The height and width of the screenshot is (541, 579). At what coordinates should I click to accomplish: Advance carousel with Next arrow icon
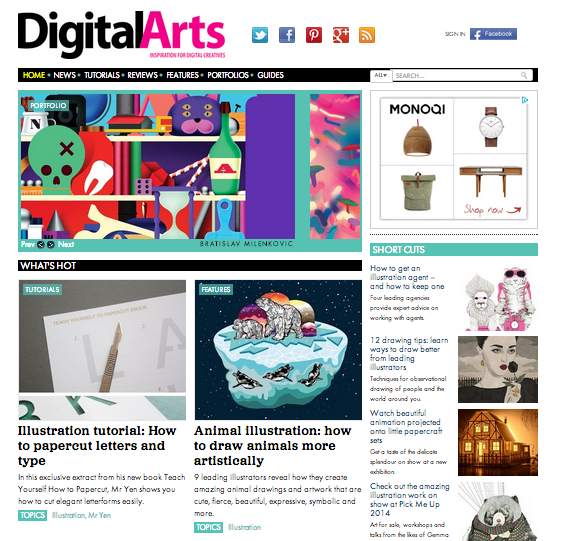click(x=51, y=244)
